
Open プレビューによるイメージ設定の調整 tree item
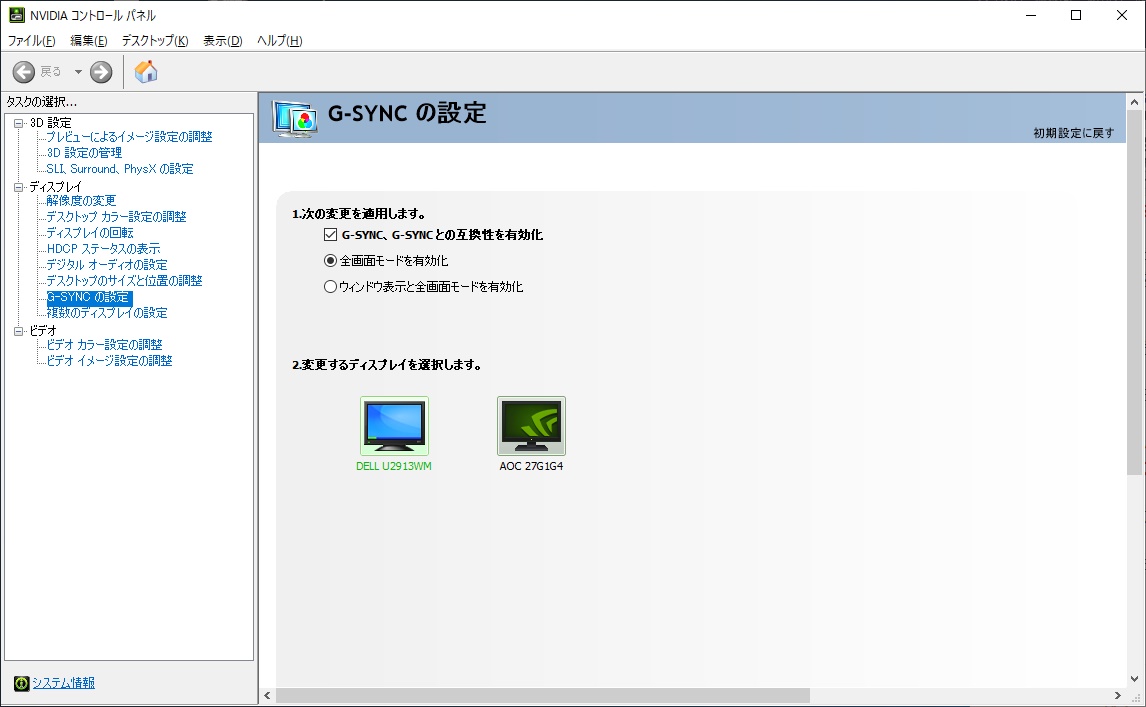click(129, 137)
